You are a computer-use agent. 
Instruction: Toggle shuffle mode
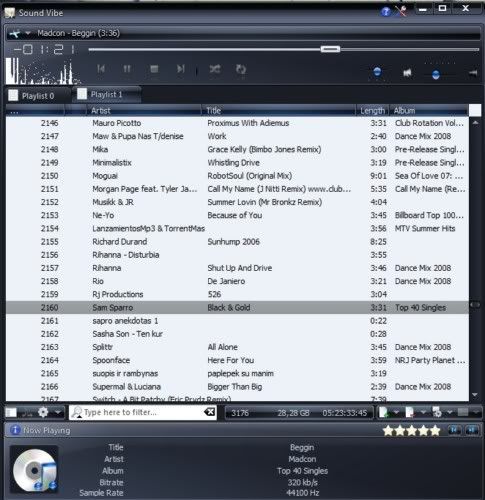[x=215, y=69]
